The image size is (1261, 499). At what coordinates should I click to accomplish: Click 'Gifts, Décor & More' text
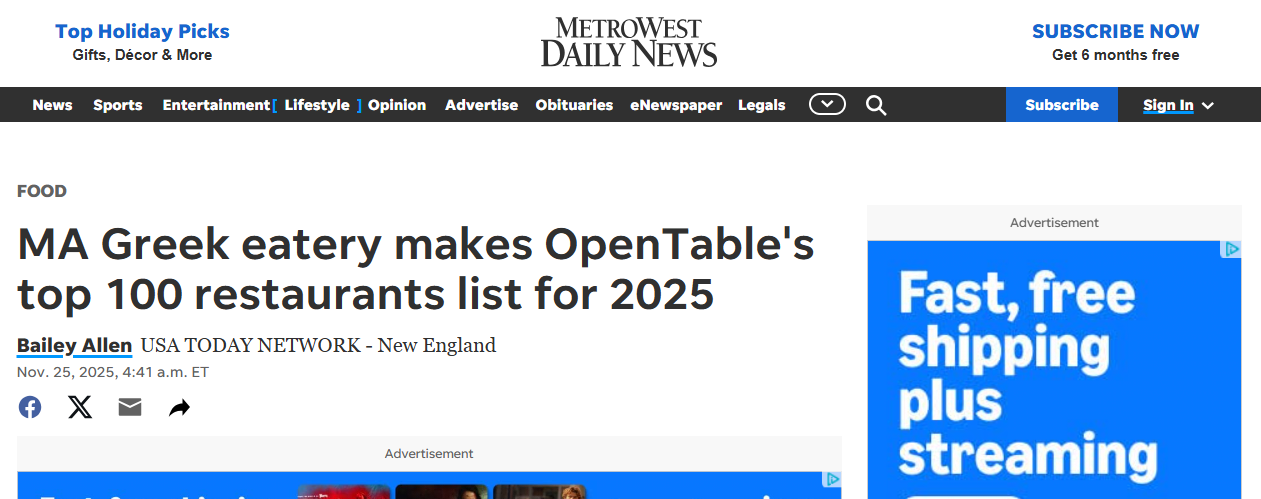(142, 55)
